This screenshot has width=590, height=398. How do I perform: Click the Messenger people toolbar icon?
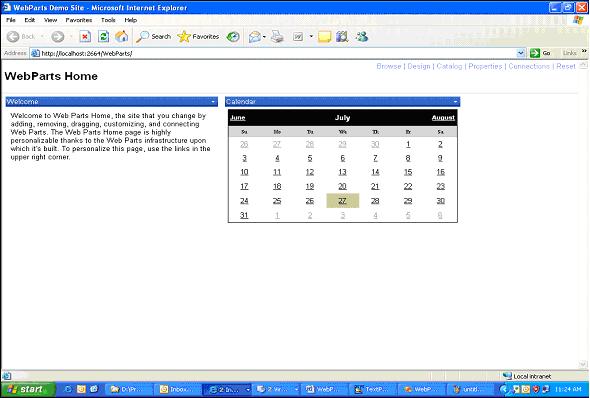[x=361, y=36]
